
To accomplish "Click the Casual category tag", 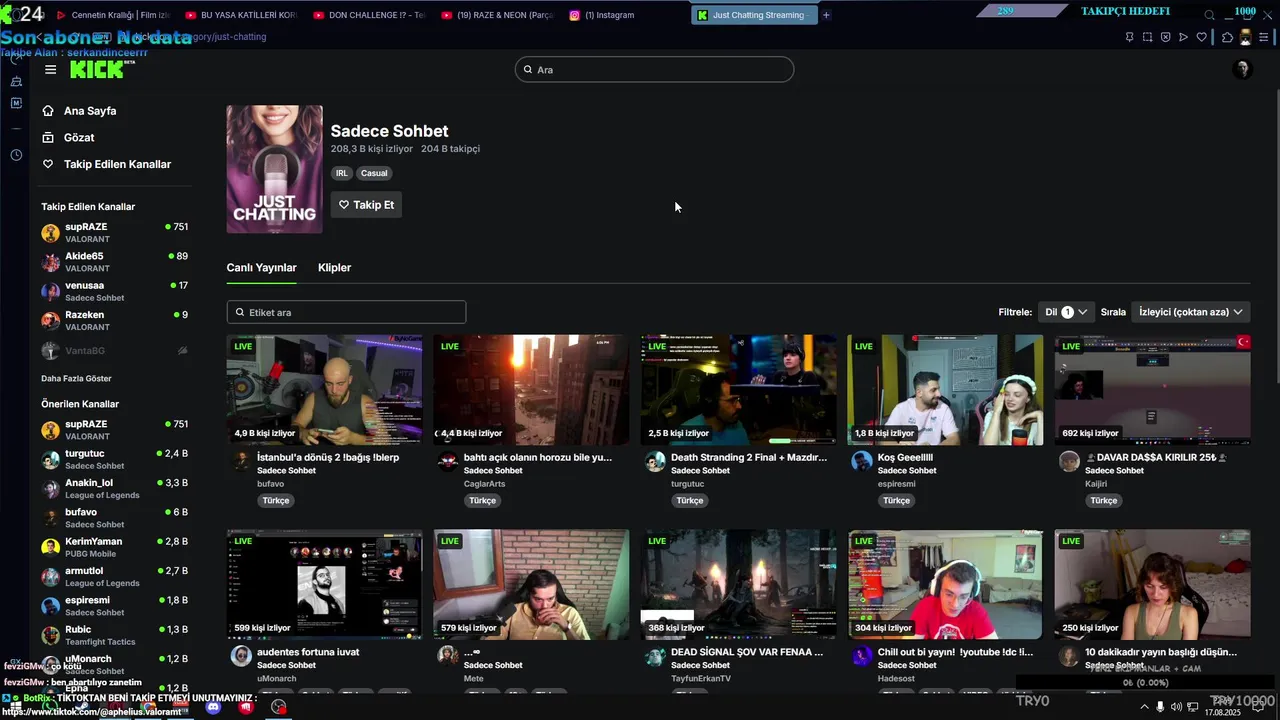I will [x=374, y=173].
